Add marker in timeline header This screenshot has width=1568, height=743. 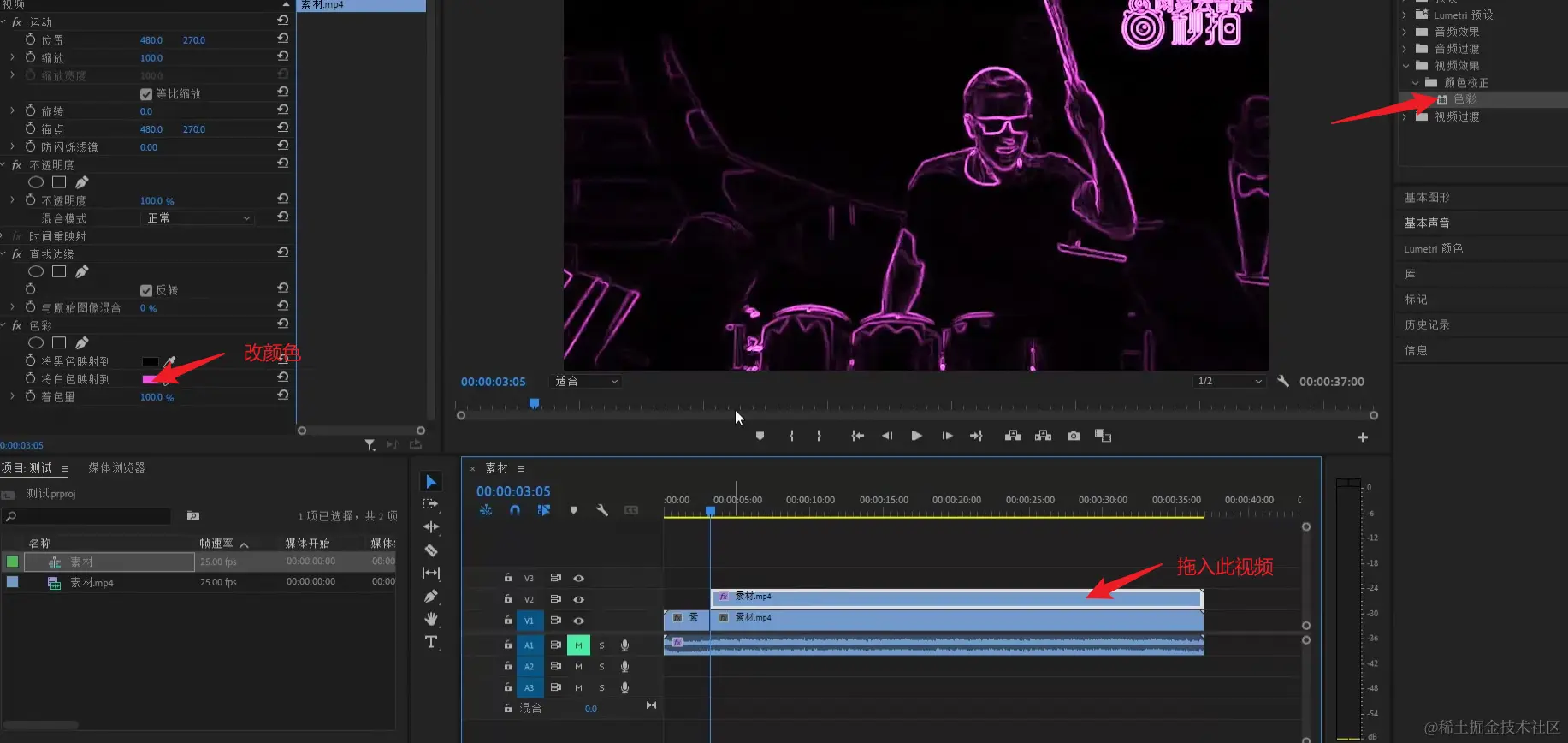pyautogui.click(x=573, y=510)
